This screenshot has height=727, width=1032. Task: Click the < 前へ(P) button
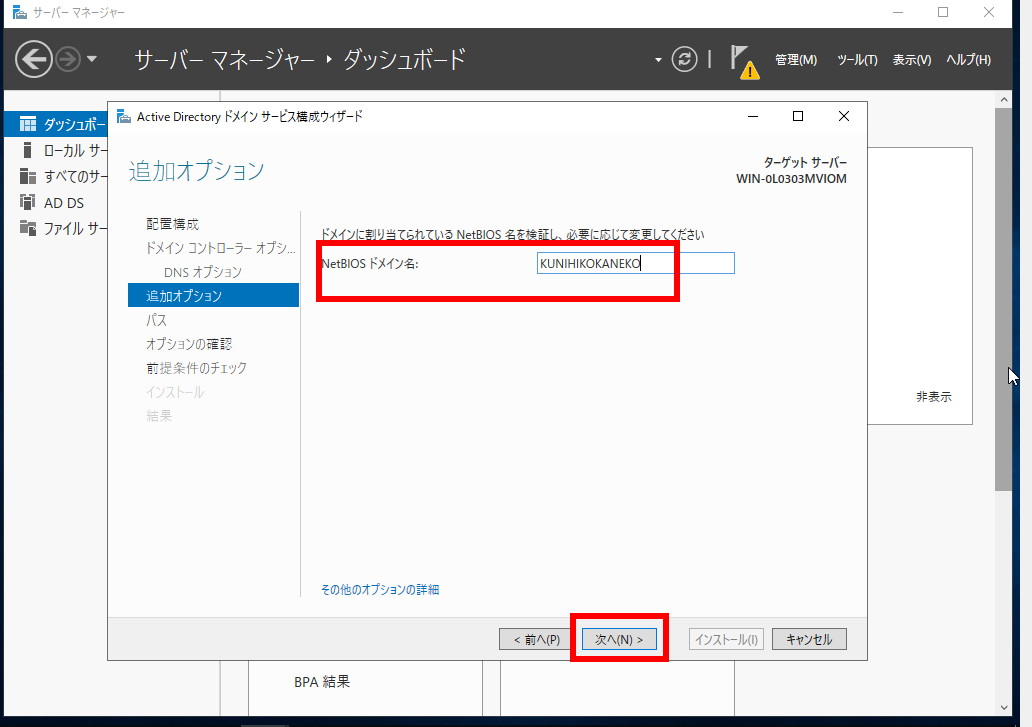(x=536, y=639)
